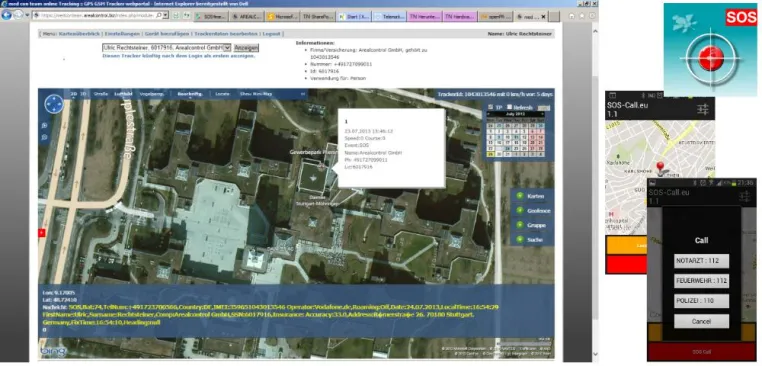Click green icon beside Geofence
The width and height of the screenshot is (762, 366).
pos(520,210)
